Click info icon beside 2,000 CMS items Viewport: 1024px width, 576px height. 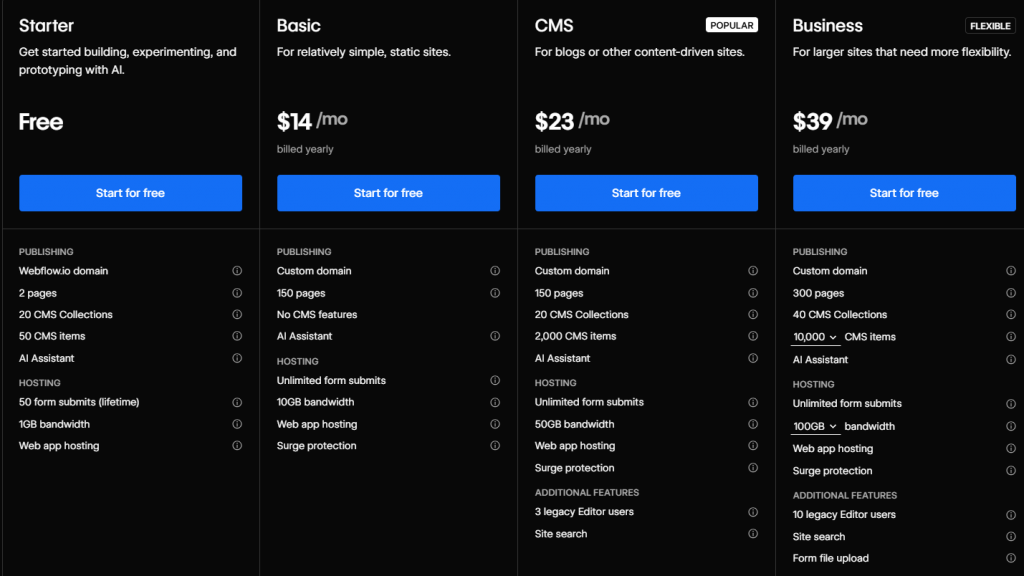753,336
